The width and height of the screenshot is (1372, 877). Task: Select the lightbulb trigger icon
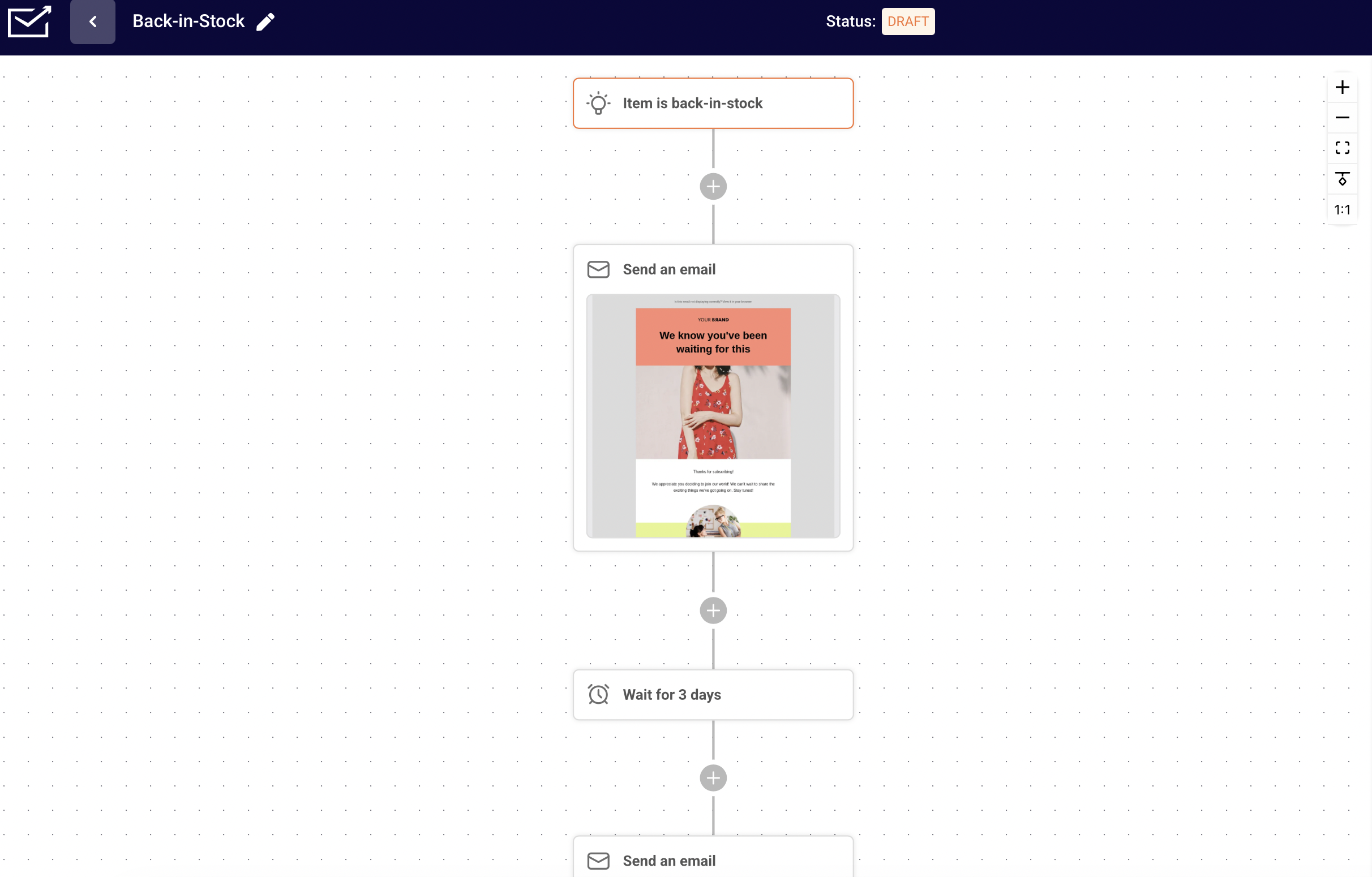(598, 103)
